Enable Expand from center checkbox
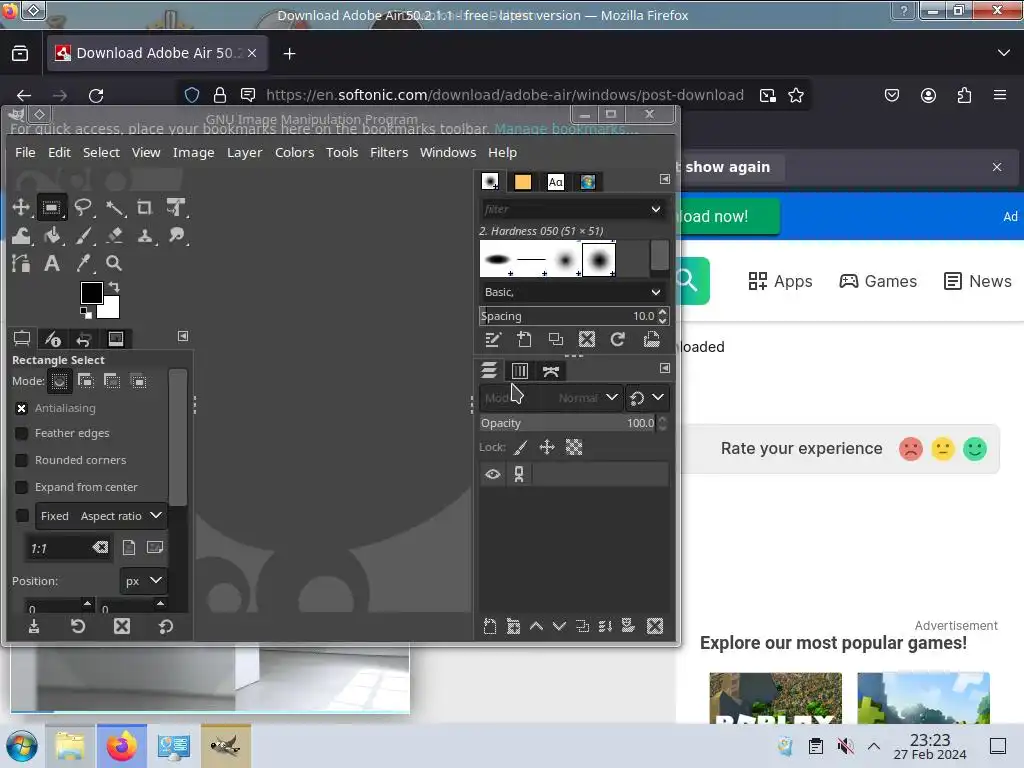The image size is (1024, 768). click(22, 487)
